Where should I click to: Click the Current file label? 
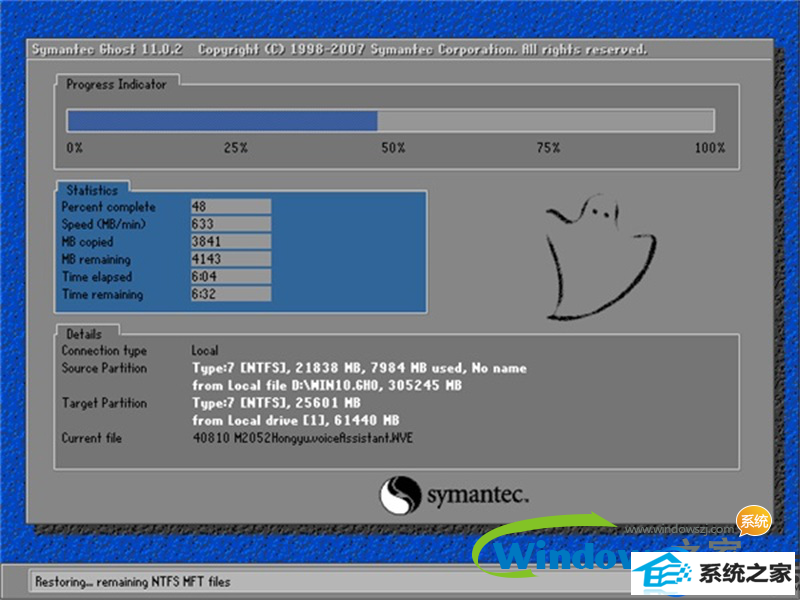(x=92, y=438)
